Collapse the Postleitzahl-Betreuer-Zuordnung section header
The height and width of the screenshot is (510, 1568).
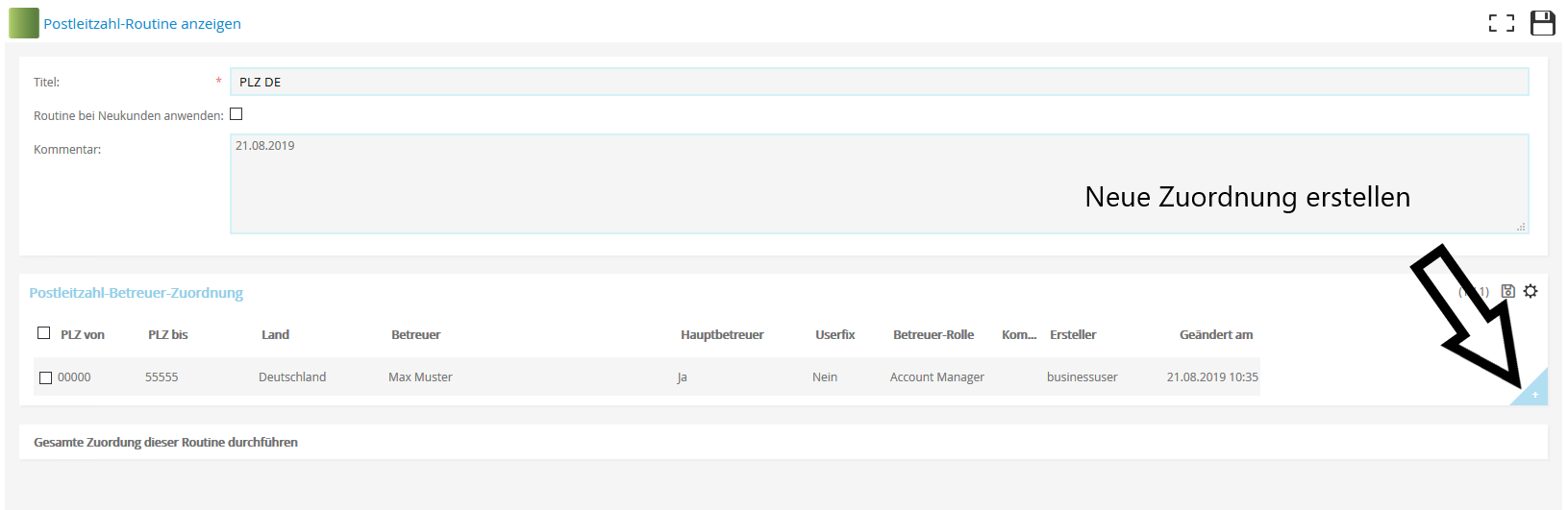[136, 293]
